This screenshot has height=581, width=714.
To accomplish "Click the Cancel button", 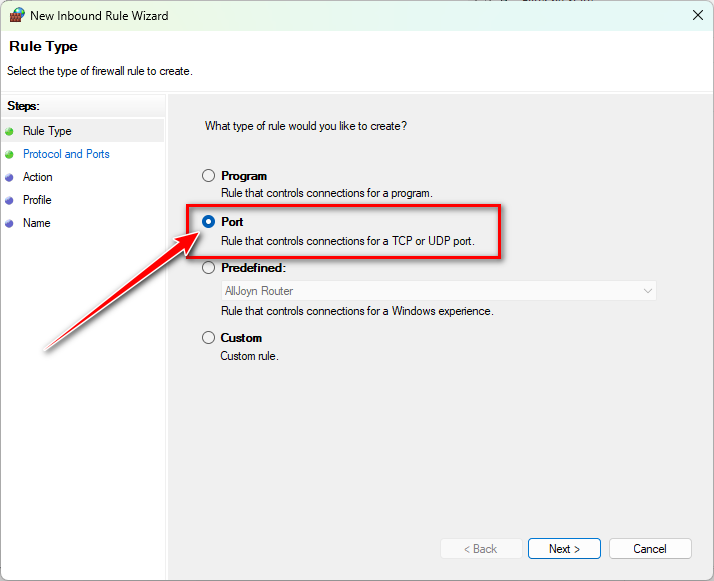I will (649, 549).
